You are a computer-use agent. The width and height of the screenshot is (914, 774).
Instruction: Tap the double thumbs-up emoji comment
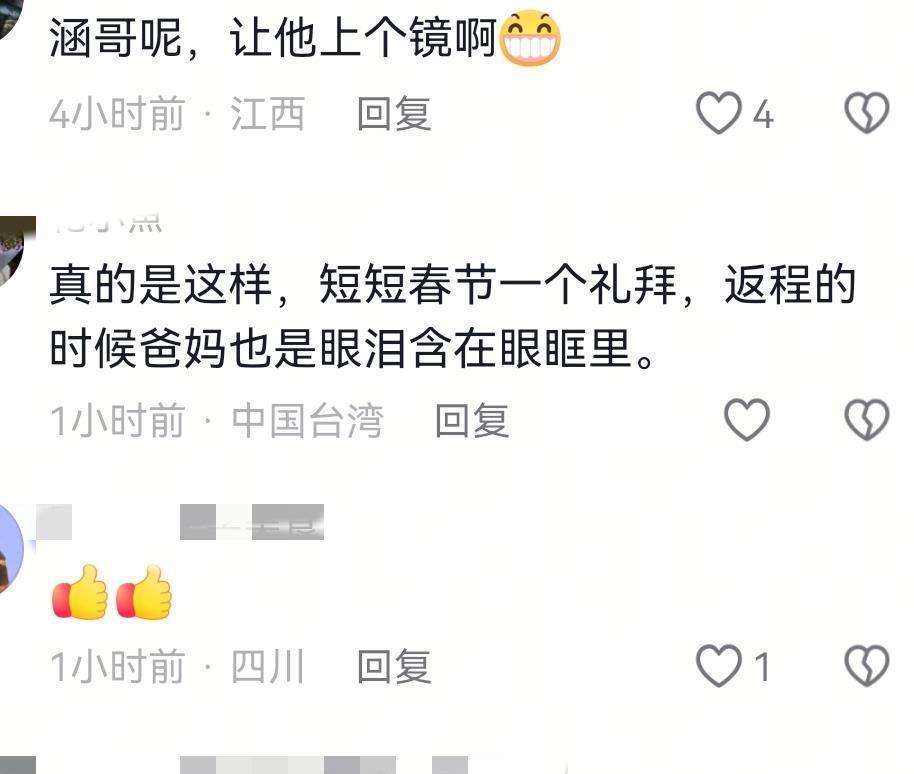[x=112, y=592]
